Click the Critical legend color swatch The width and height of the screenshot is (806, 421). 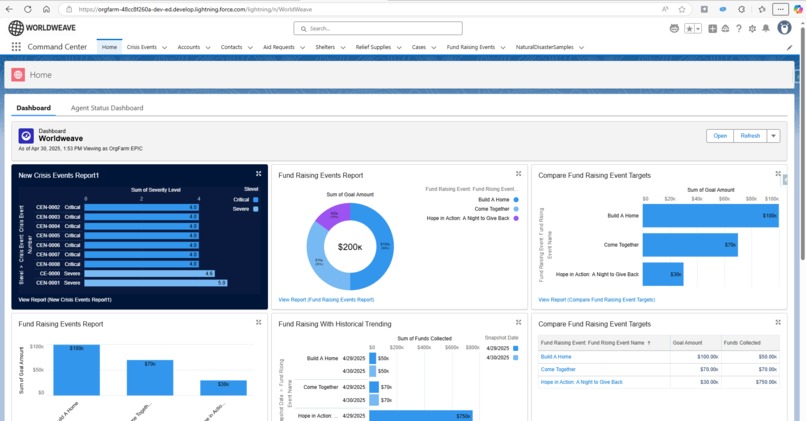tap(255, 199)
